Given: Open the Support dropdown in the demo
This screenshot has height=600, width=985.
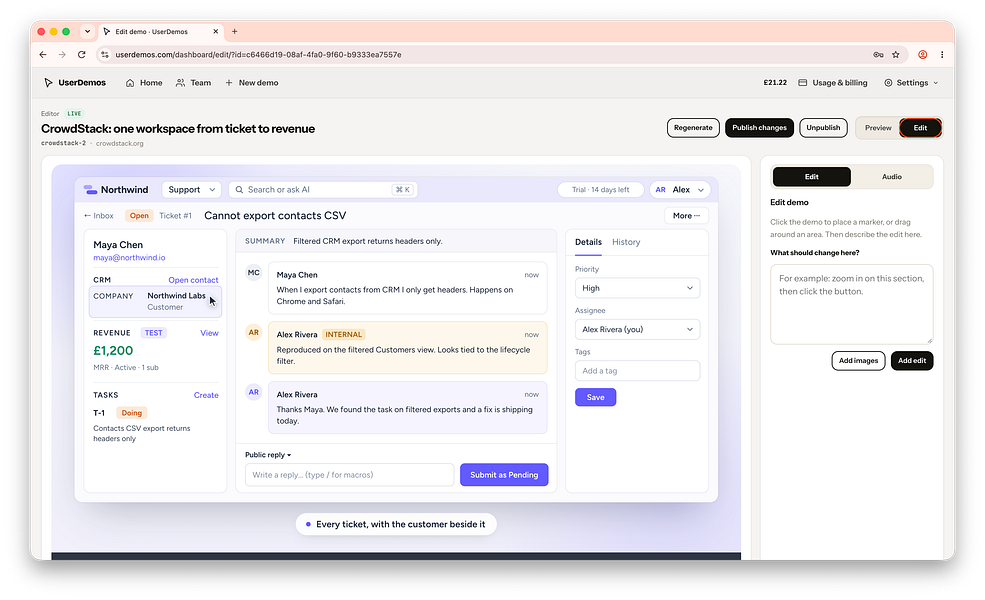Looking at the screenshot, I should (192, 190).
